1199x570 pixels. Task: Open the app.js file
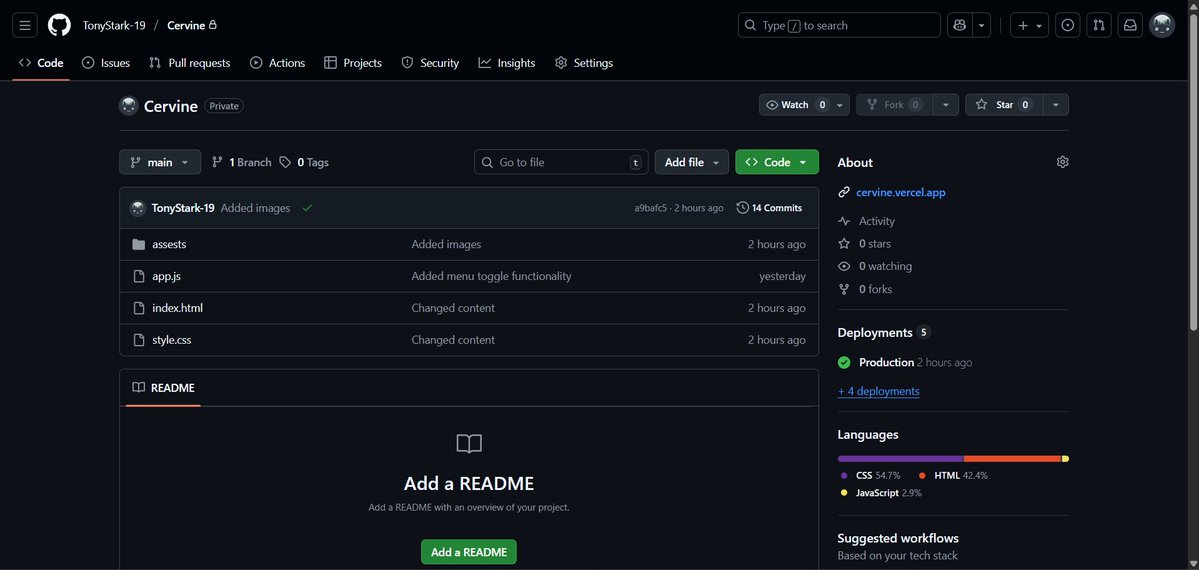click(167, 276)
